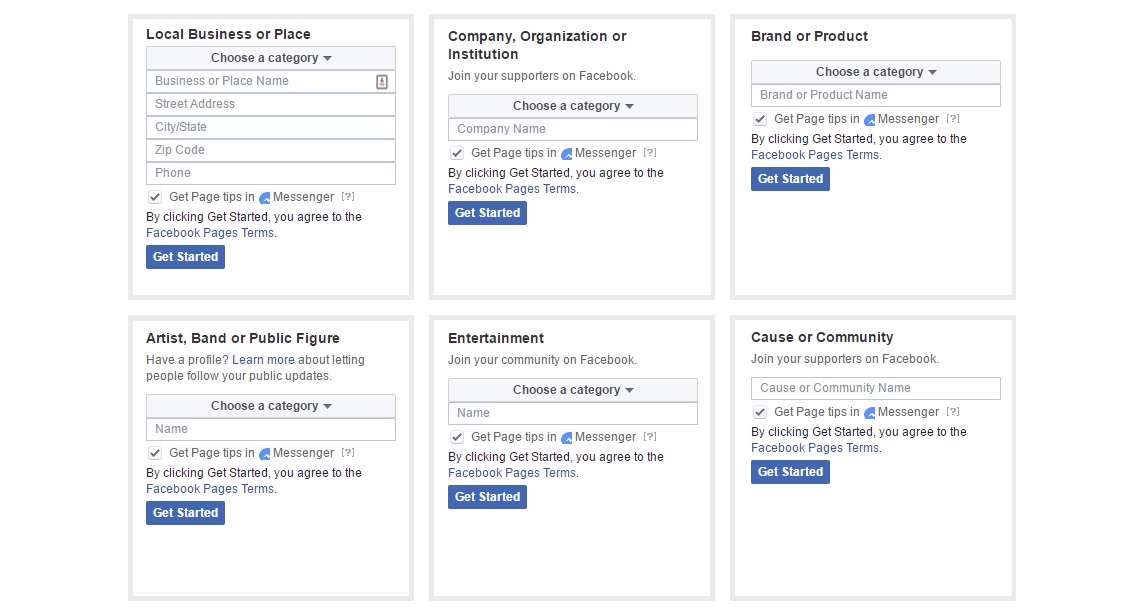Expand Choose a category in Brand or Product
The width and height of the screenshot is (1138, 614).
click(x=875, y=72)
